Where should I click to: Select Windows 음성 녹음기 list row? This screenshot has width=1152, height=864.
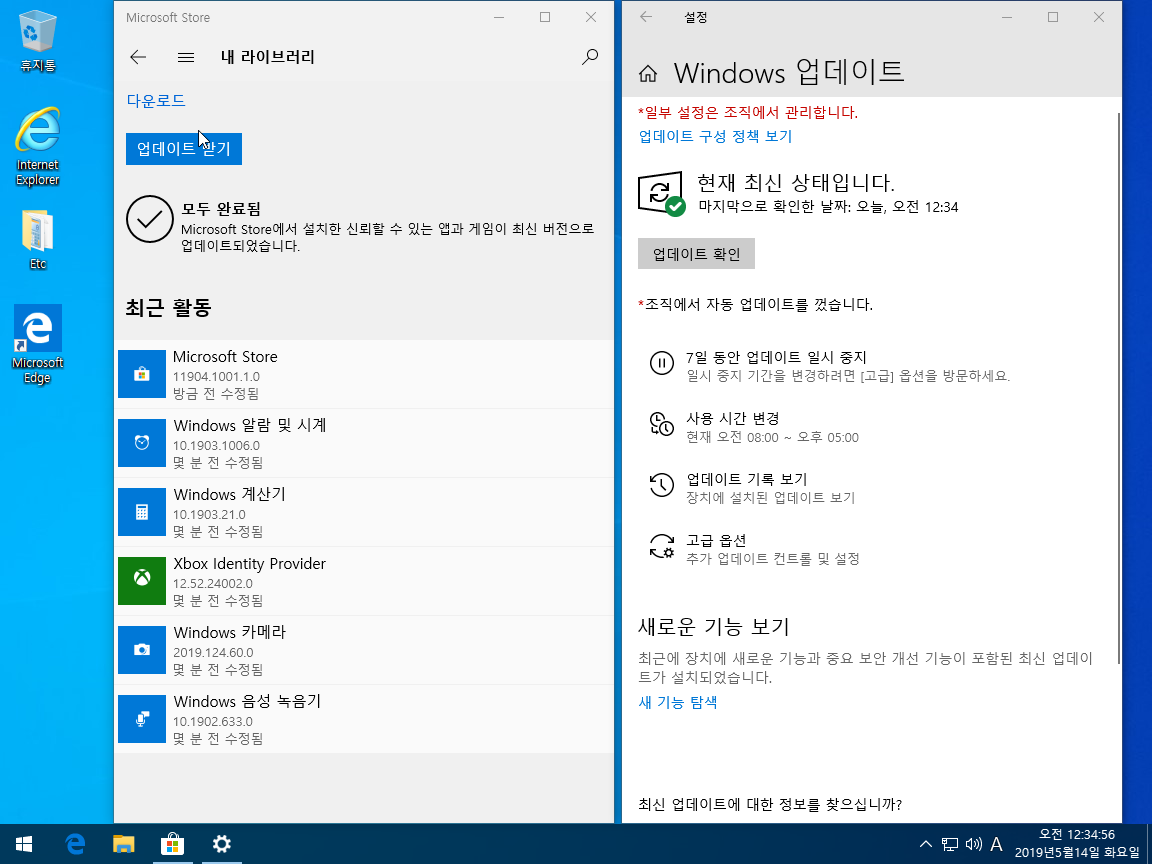[364, 719]
